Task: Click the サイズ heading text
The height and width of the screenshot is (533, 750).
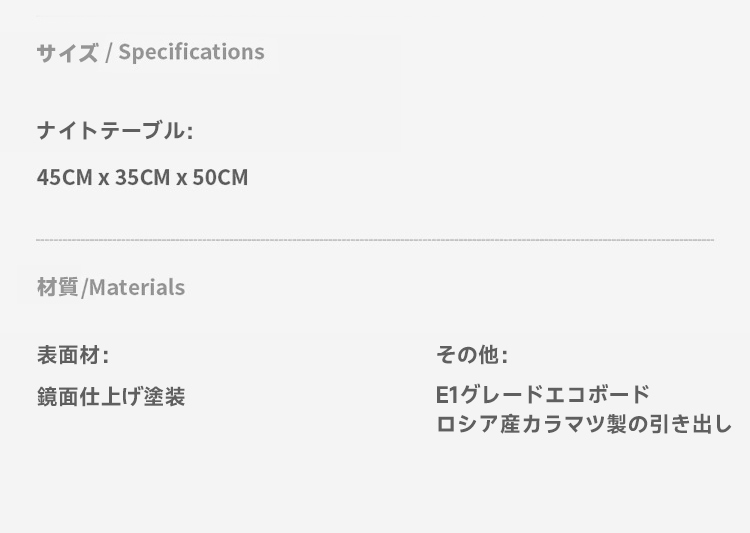Action: (x=67, y=52)
